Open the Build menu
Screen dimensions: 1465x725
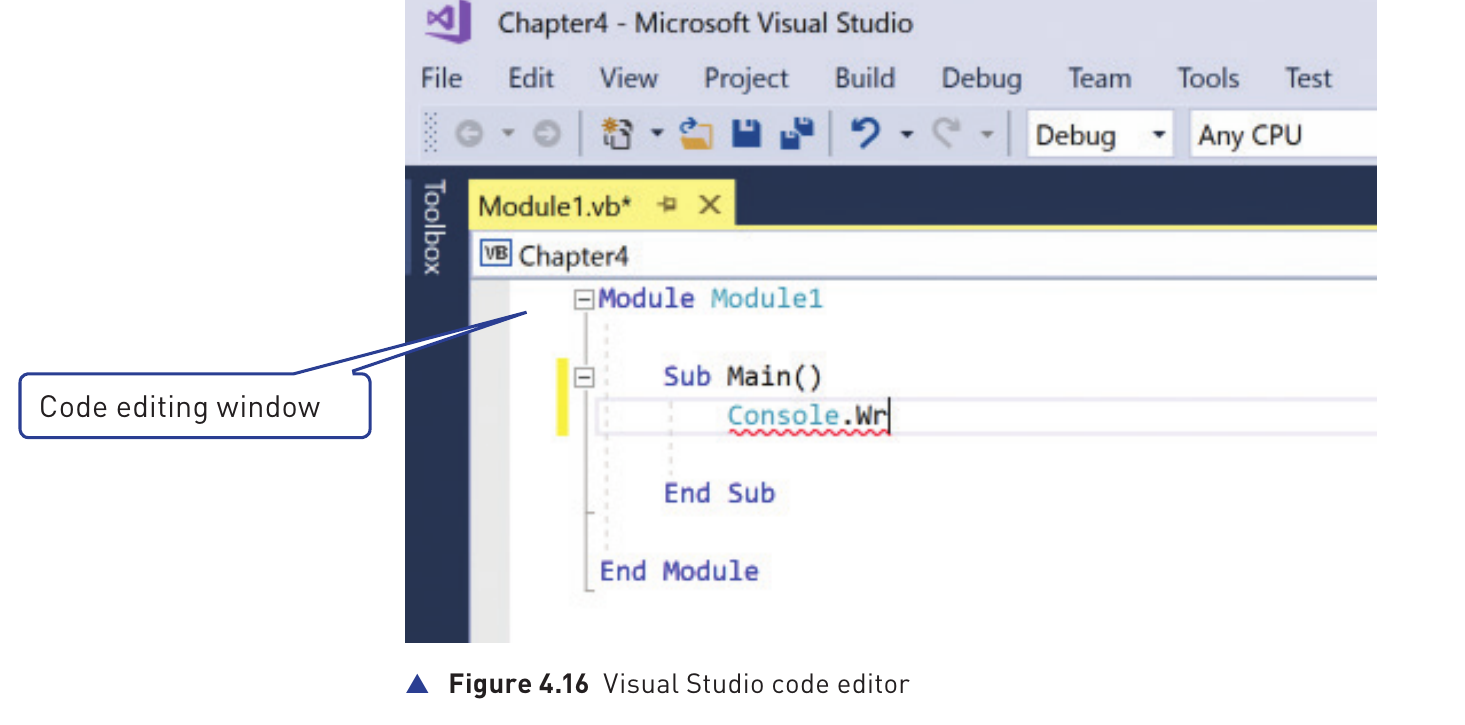coord(865,78)
